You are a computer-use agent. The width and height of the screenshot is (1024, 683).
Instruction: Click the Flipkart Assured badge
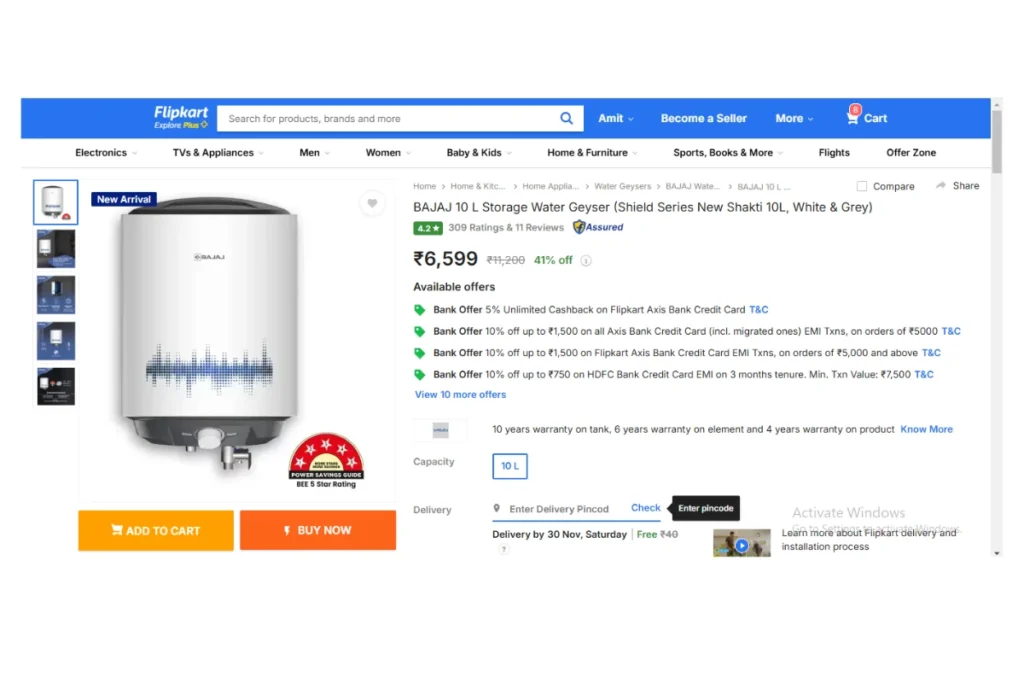pyautogui.click(x=598, y=227)
